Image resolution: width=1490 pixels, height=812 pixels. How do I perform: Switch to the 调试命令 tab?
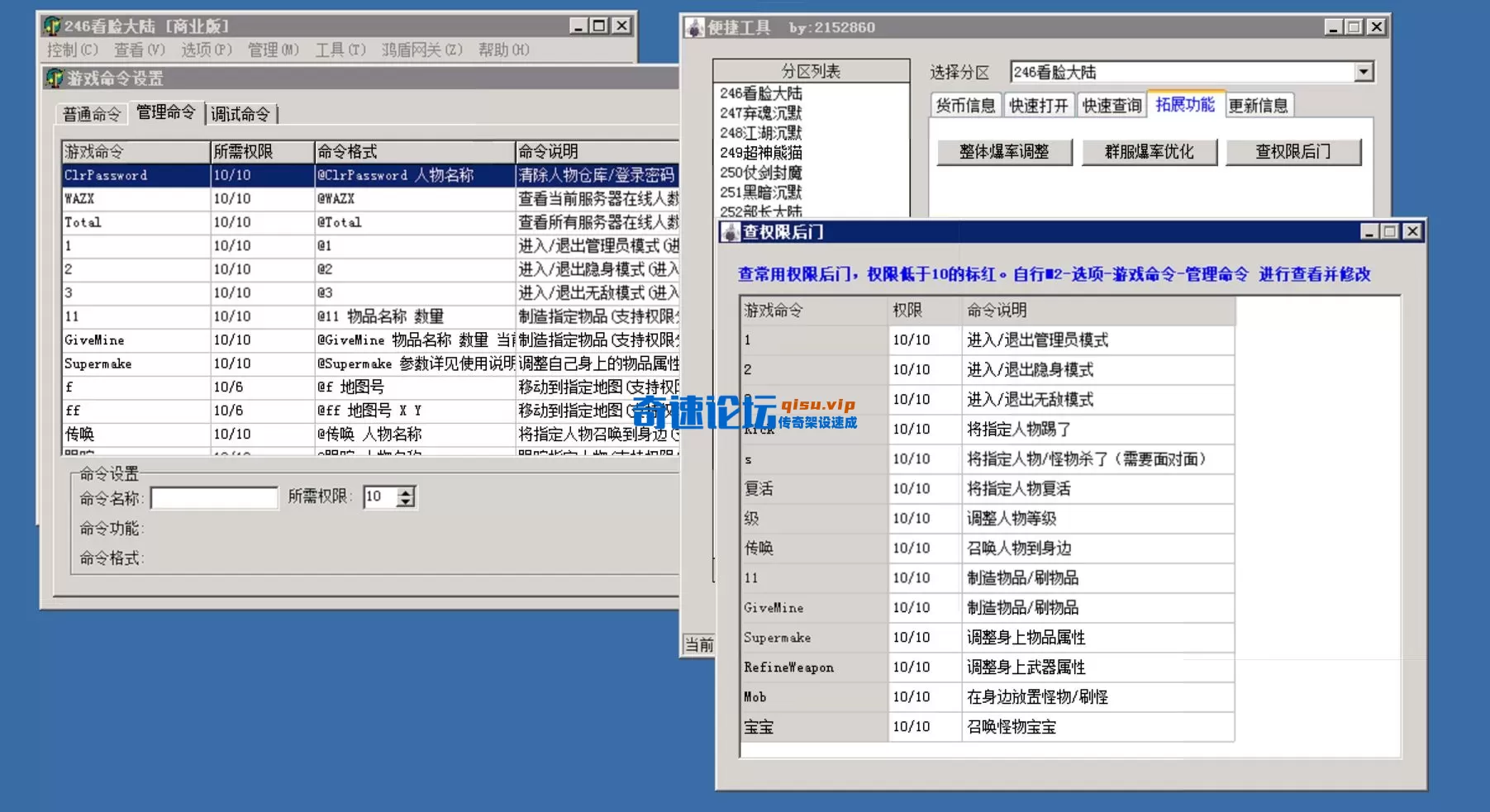point(241,113)
